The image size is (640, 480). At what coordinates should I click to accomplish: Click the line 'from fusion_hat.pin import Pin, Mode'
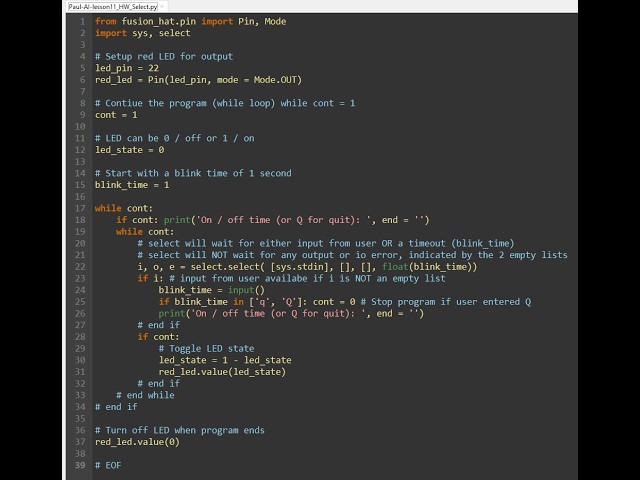coord(190,21)
